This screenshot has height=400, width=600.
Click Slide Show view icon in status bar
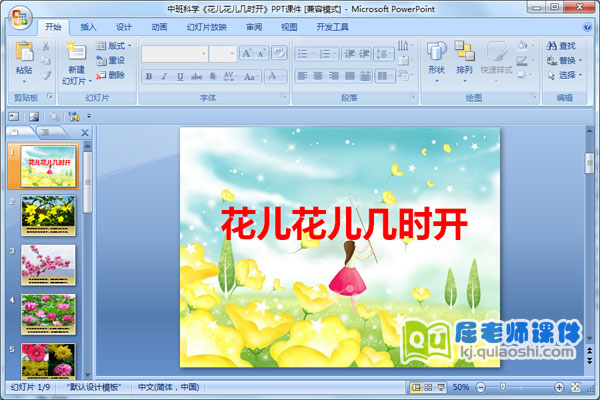tap(441, 388)
